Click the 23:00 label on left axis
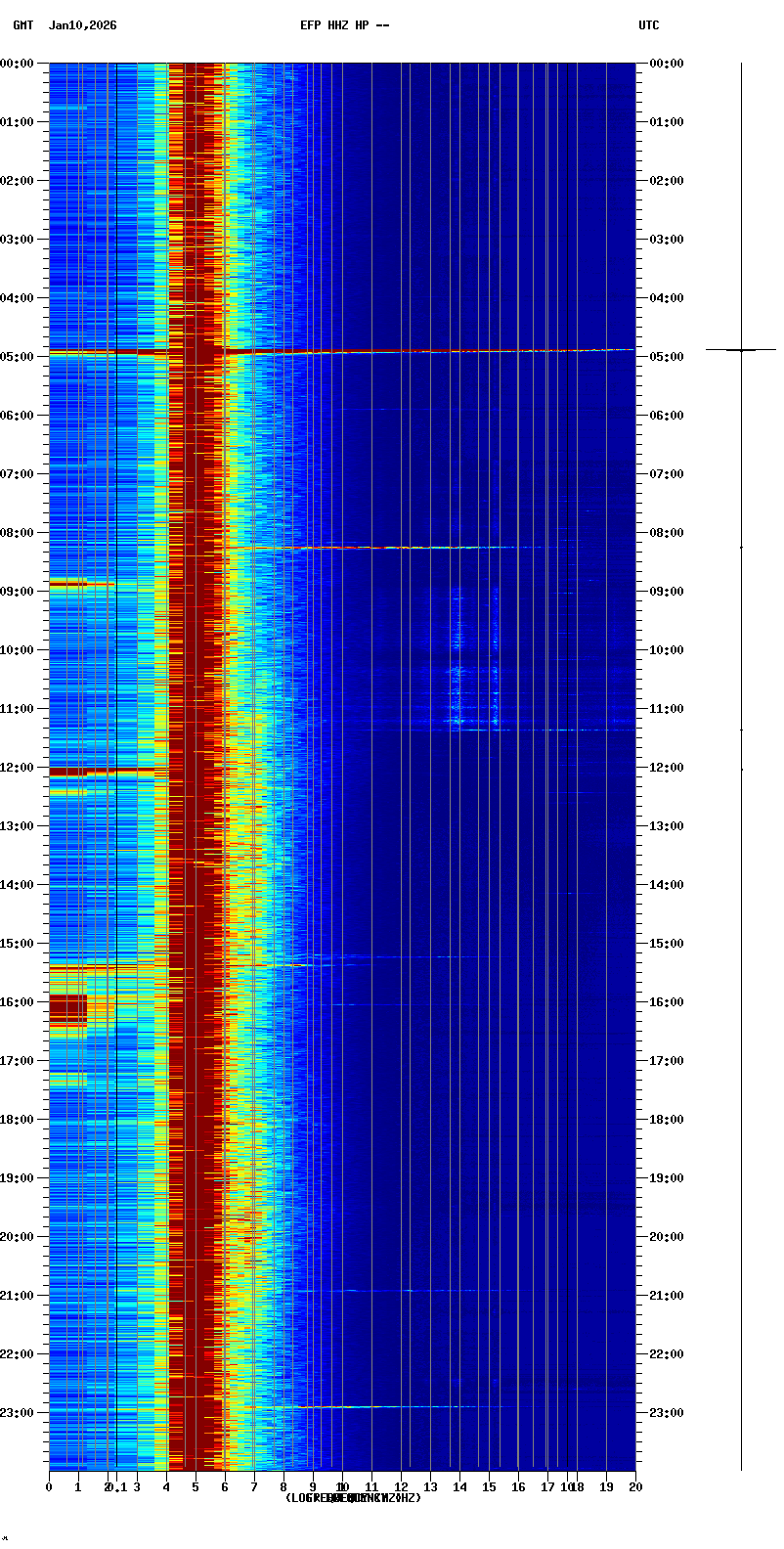 point(18,1413)
